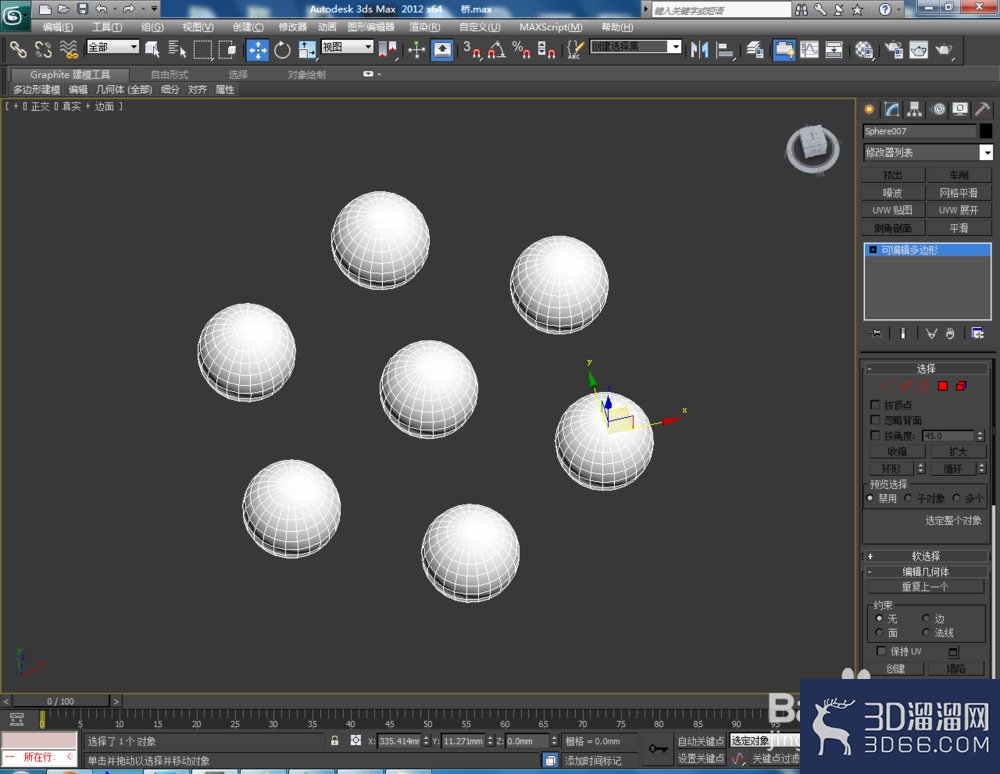This screenshot has width=1000, height=774.
Task: Open the 视图 reference coordinate dropdown
Action: [x=347, y=47]
